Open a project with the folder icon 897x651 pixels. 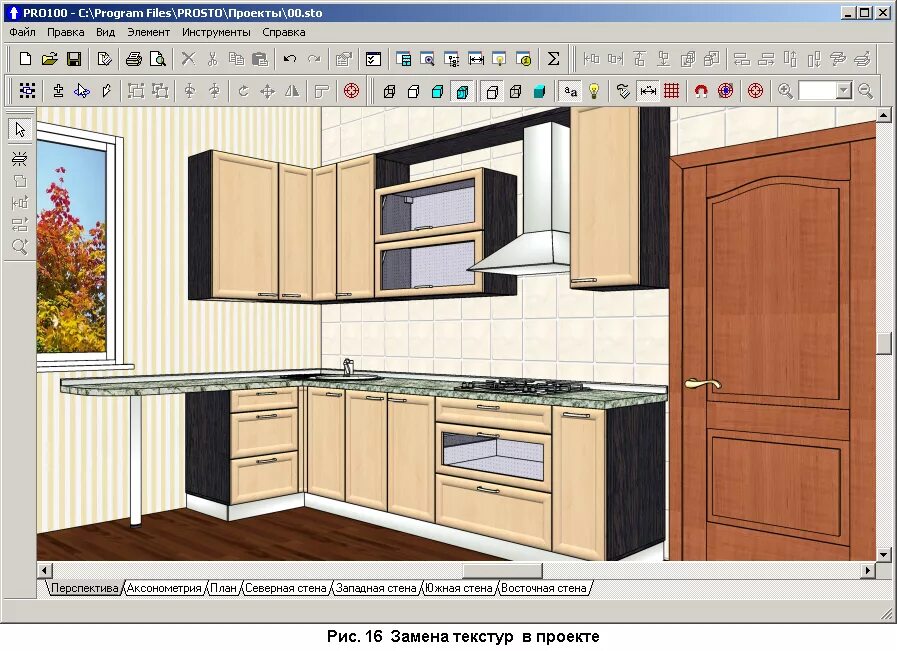(x=50, y=58)
